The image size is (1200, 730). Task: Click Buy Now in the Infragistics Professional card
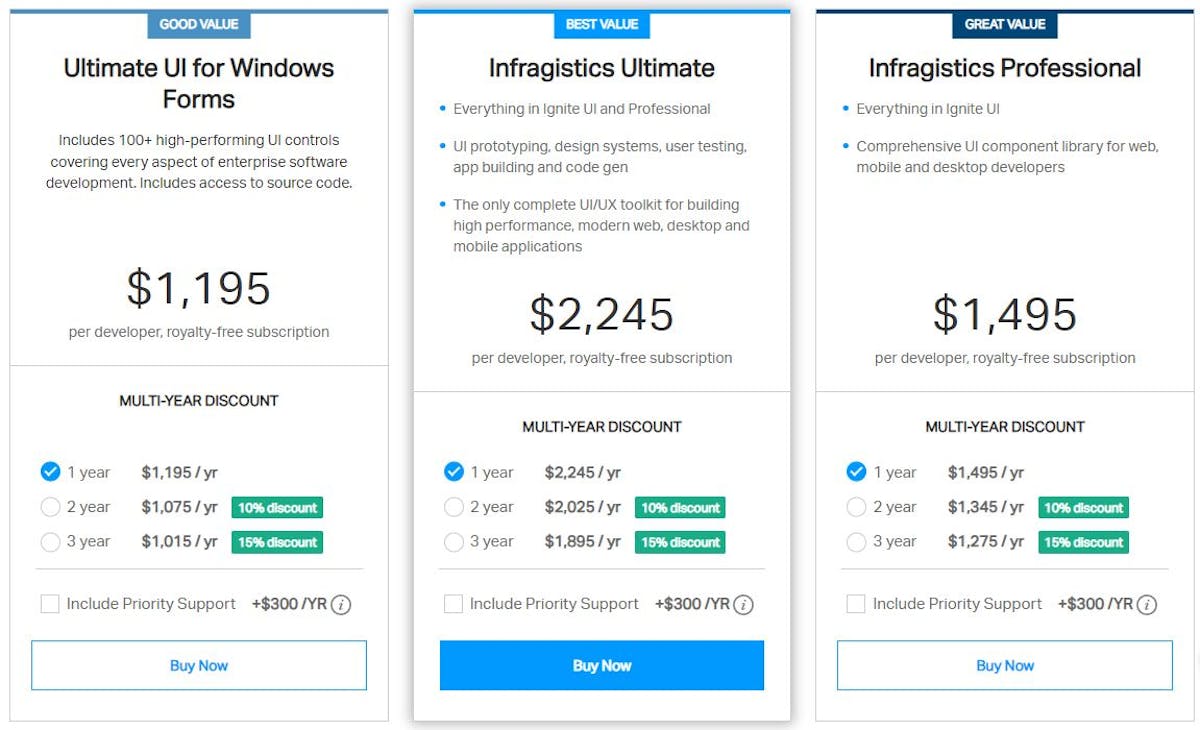click(x=1005, y=665)
